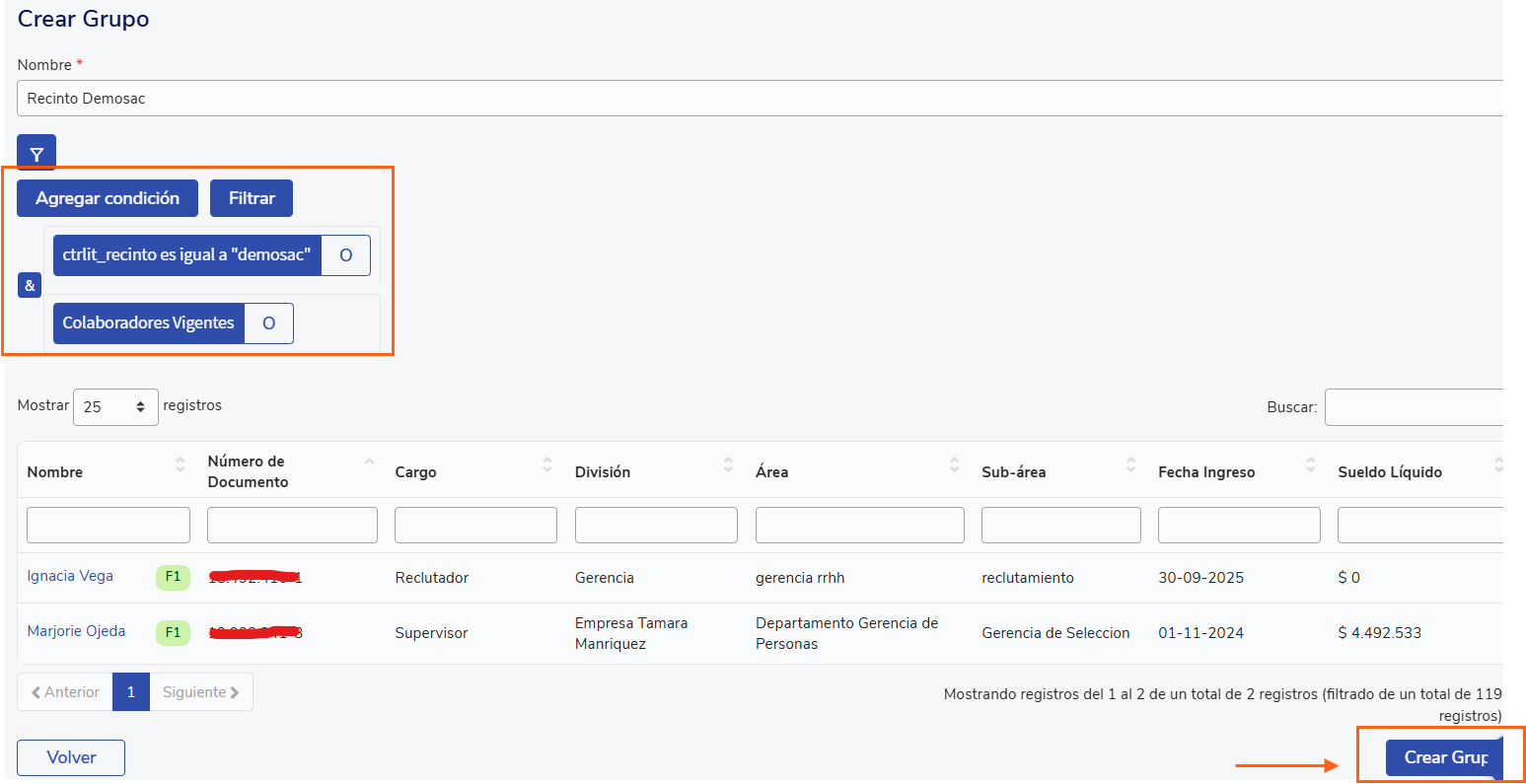Open Marjorie Ojeda profile link
The width and height of the screenshot is (1526, 784).
point(76,631)
